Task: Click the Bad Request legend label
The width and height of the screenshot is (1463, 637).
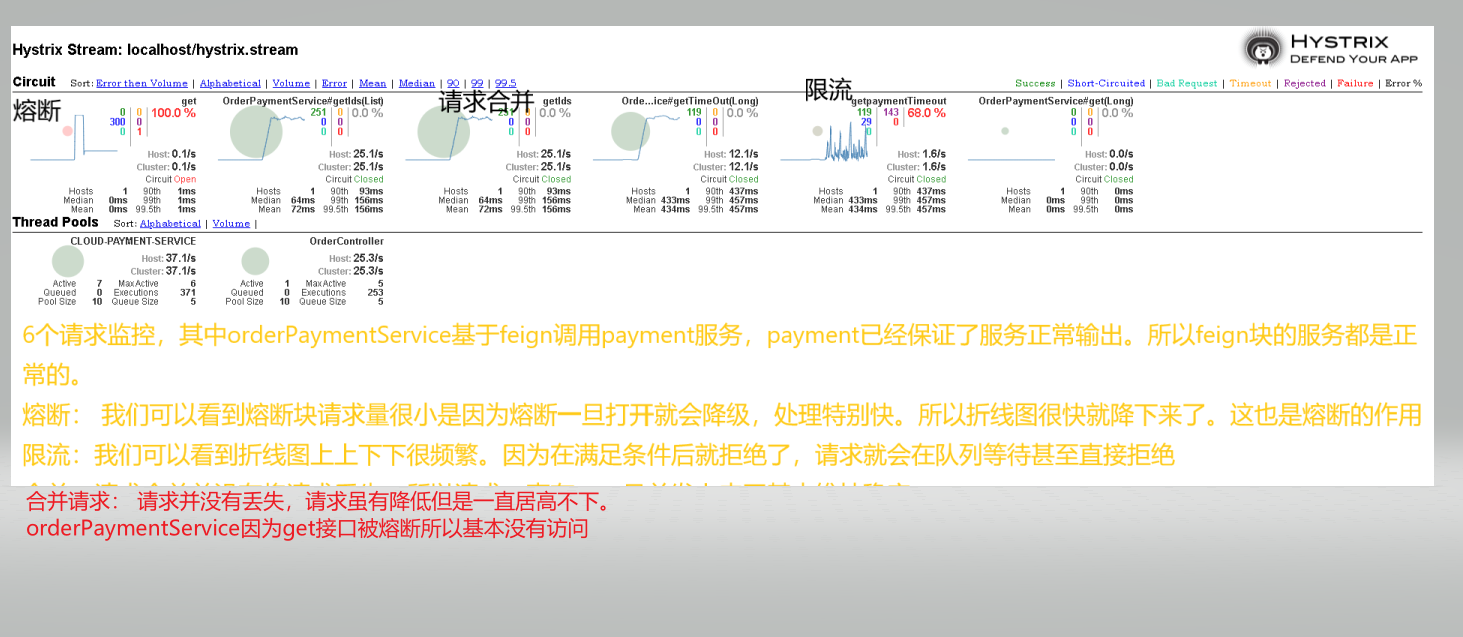Action: coord(1187,84)
